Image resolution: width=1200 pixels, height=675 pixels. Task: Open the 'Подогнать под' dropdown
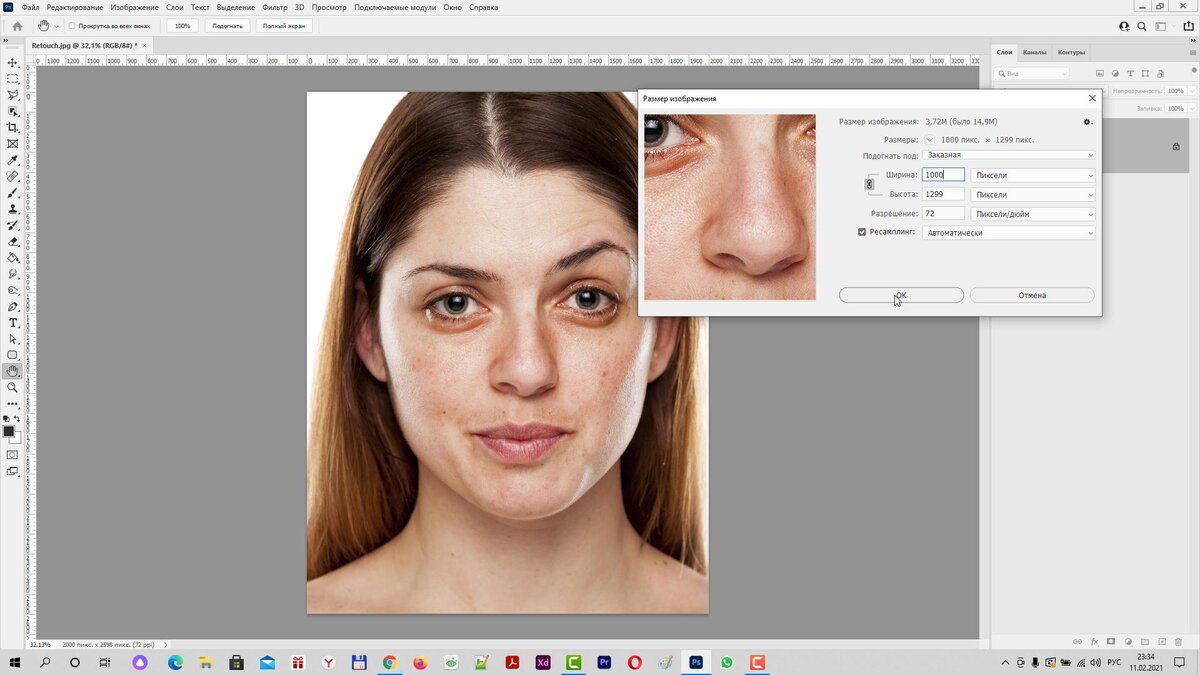tap(1009, 155)
